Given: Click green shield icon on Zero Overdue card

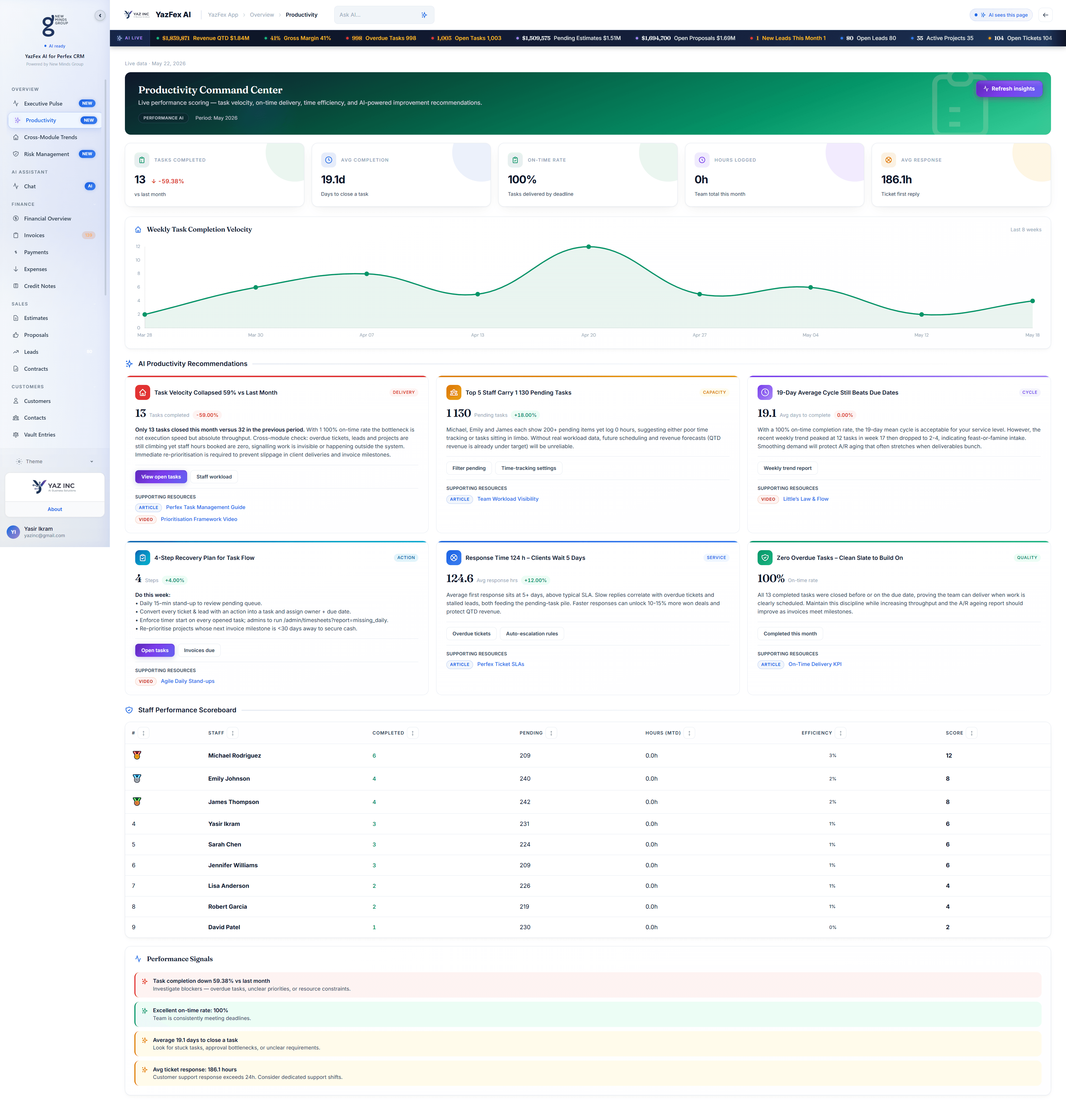Looking at the screenshot, I should pyautogui.click(x=765, y=558).
